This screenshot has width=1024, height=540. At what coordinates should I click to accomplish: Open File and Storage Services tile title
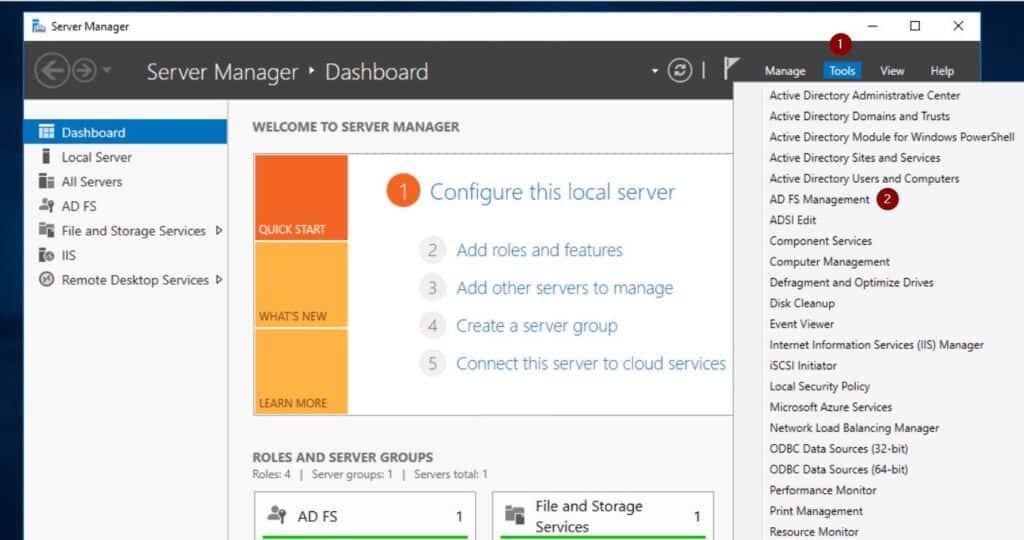(x=589, y=516)
